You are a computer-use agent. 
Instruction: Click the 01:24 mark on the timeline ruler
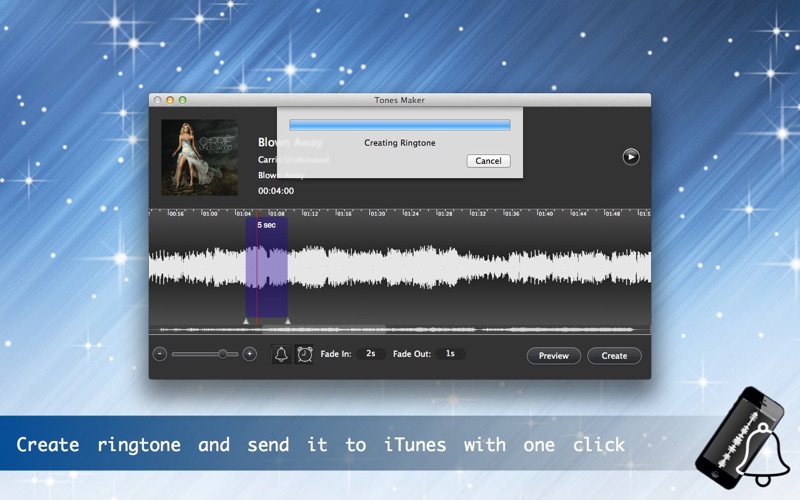[x=410, y=213]
